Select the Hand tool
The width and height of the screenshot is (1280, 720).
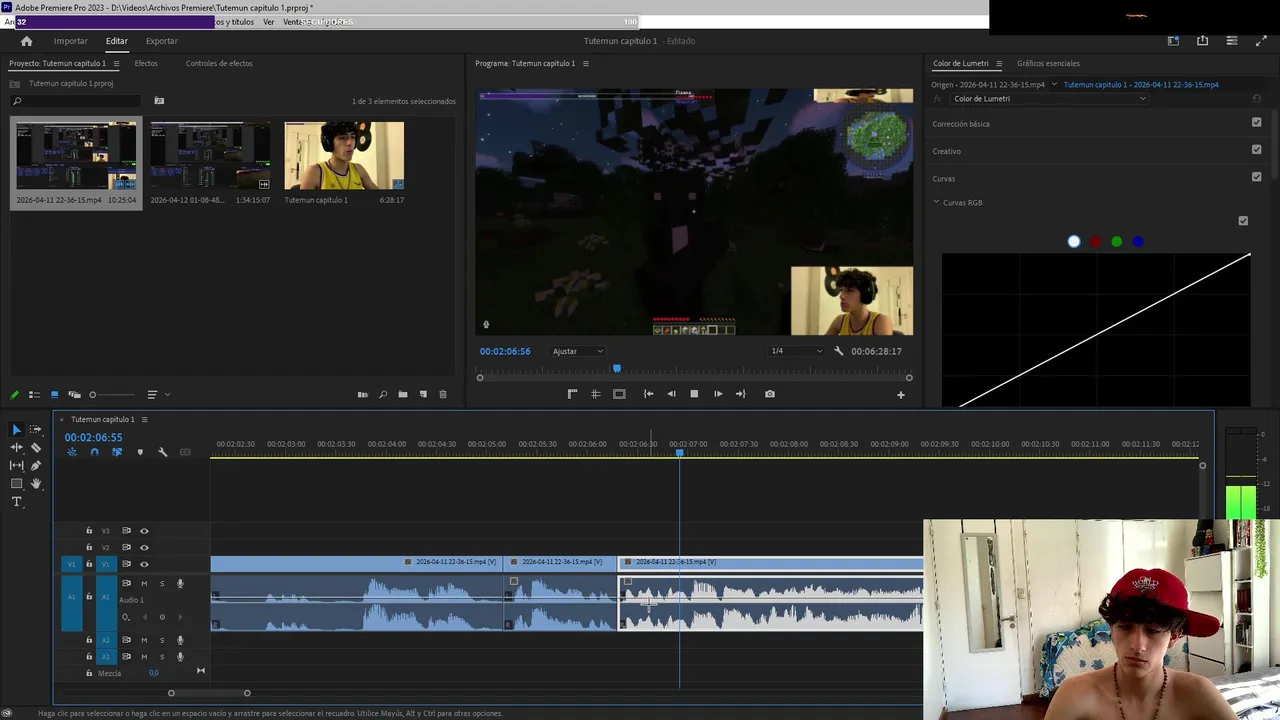pos(36,483)
